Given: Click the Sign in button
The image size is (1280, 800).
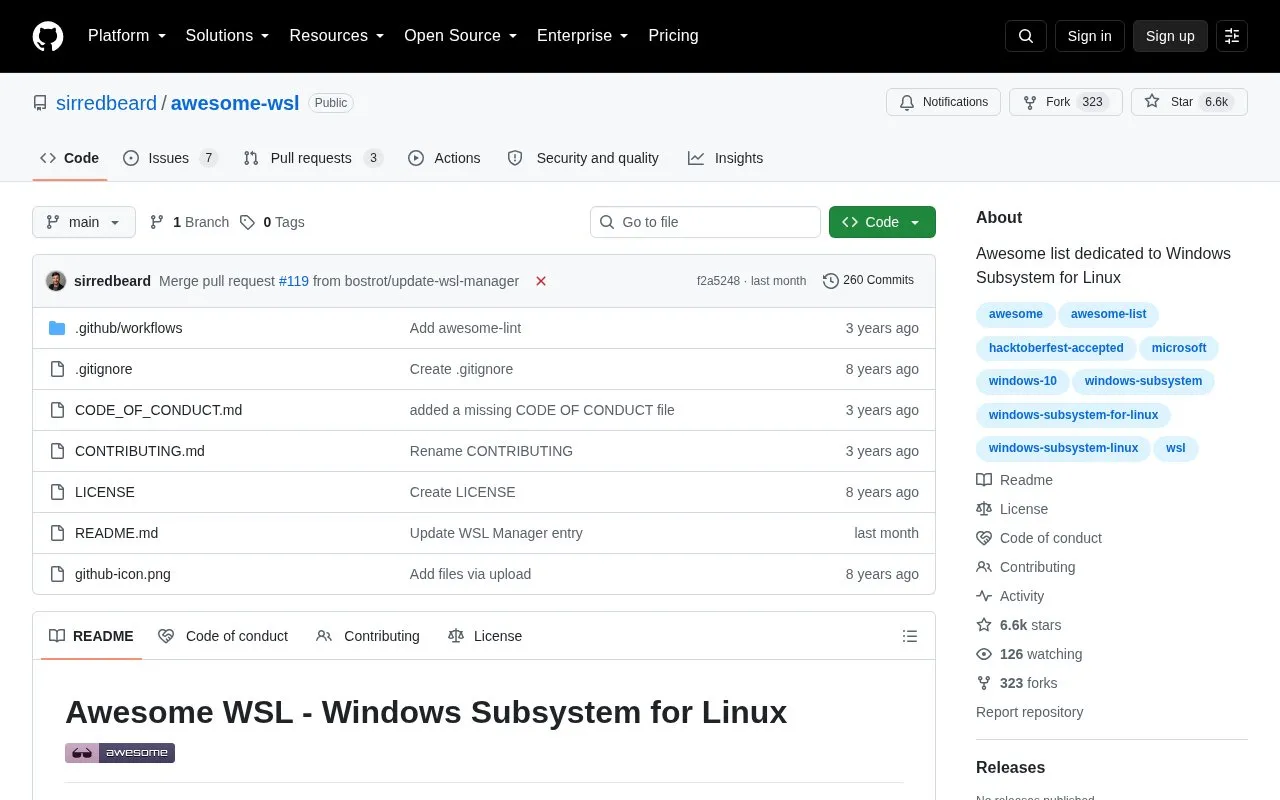Looking at the screenshot, I should point(1089,36).
